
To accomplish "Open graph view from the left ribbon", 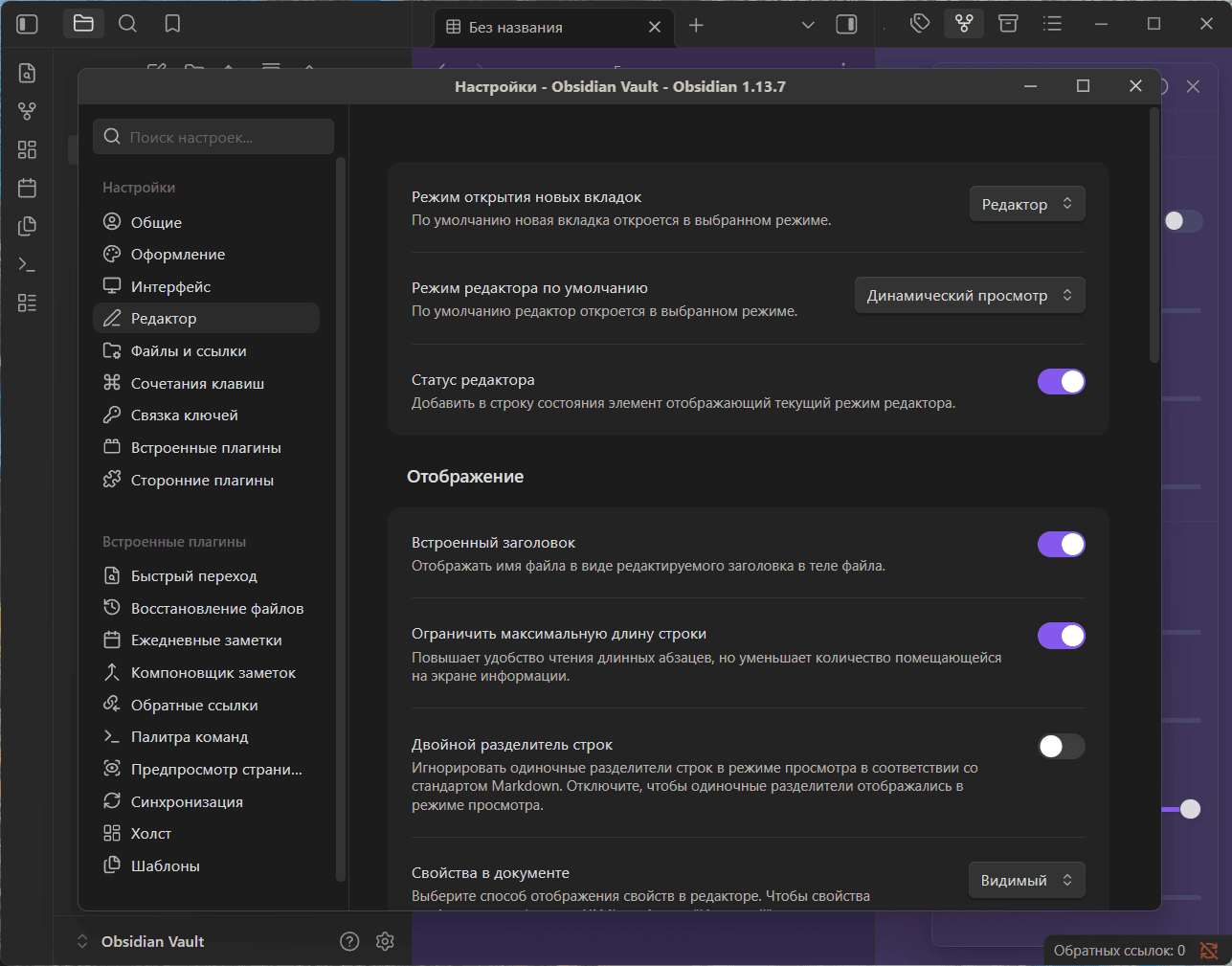I will click(28, 111).
